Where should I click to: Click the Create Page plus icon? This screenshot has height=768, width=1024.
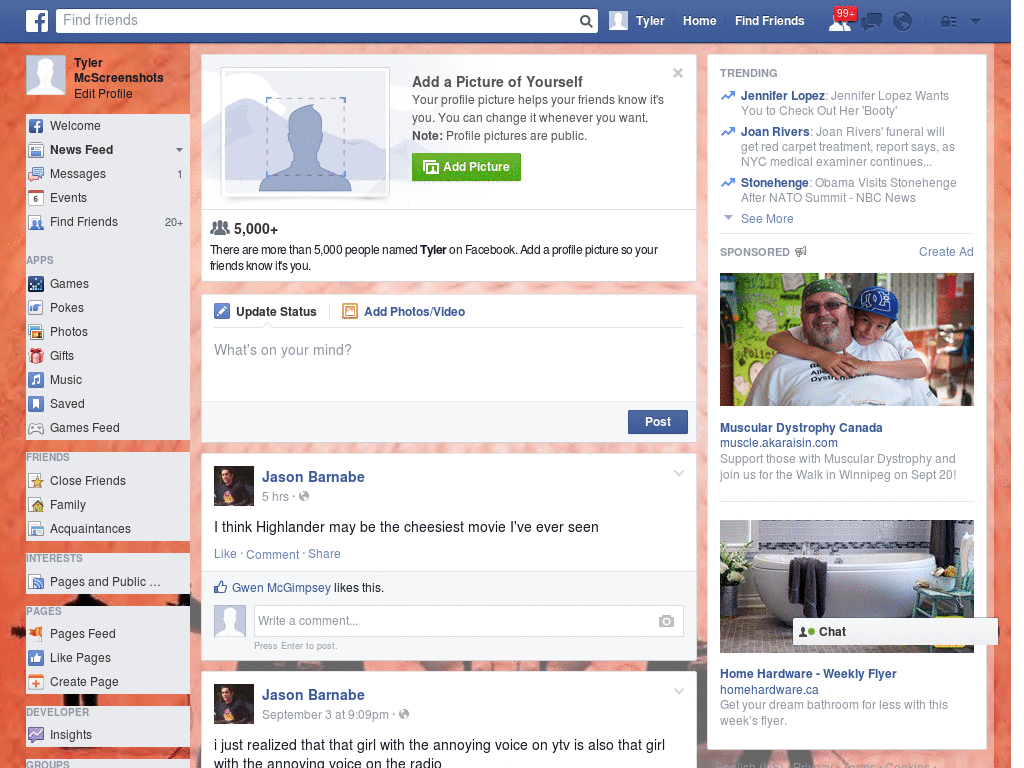click(36, 682)
